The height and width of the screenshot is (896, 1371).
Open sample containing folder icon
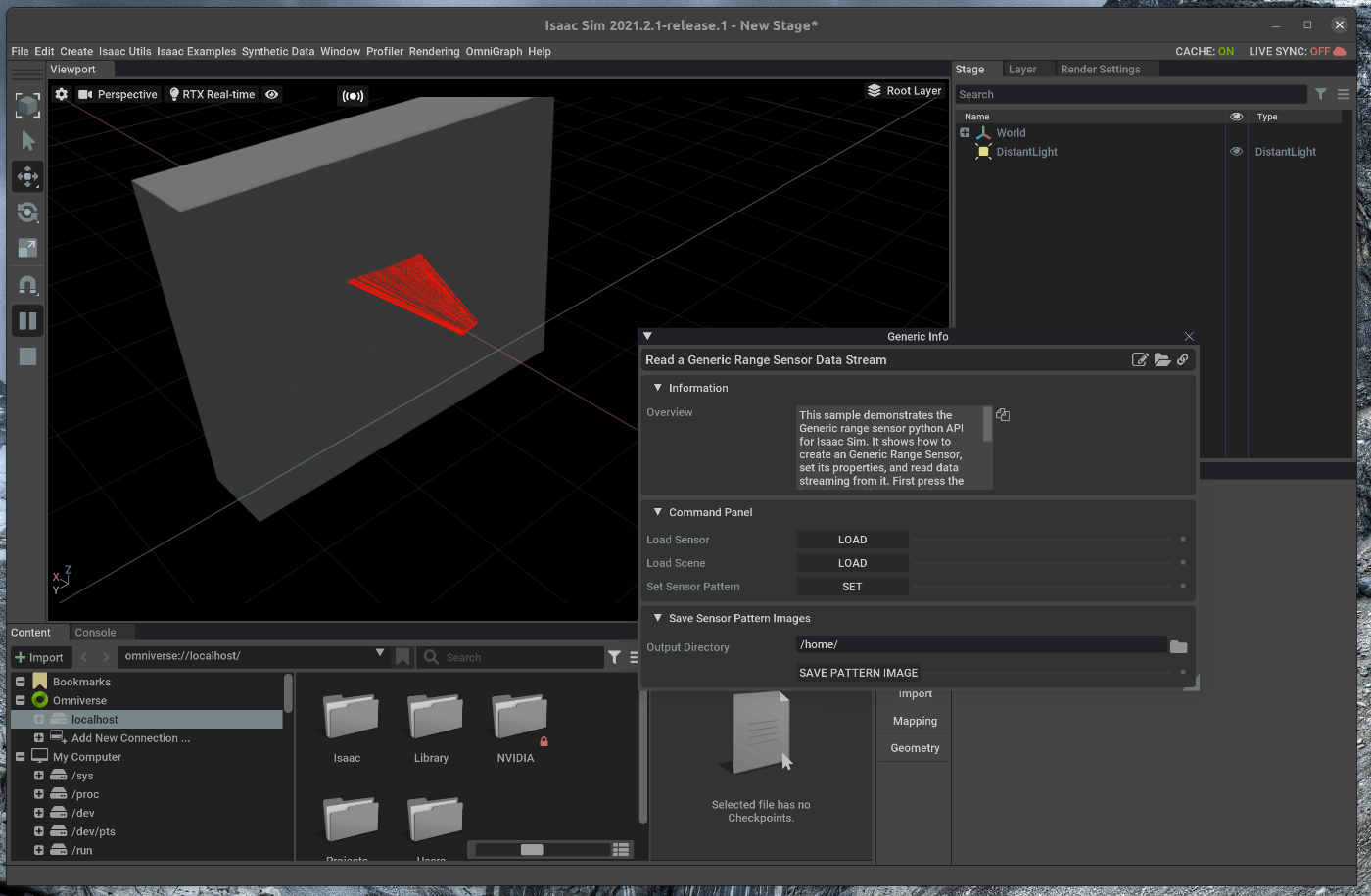pos(1162,359)
